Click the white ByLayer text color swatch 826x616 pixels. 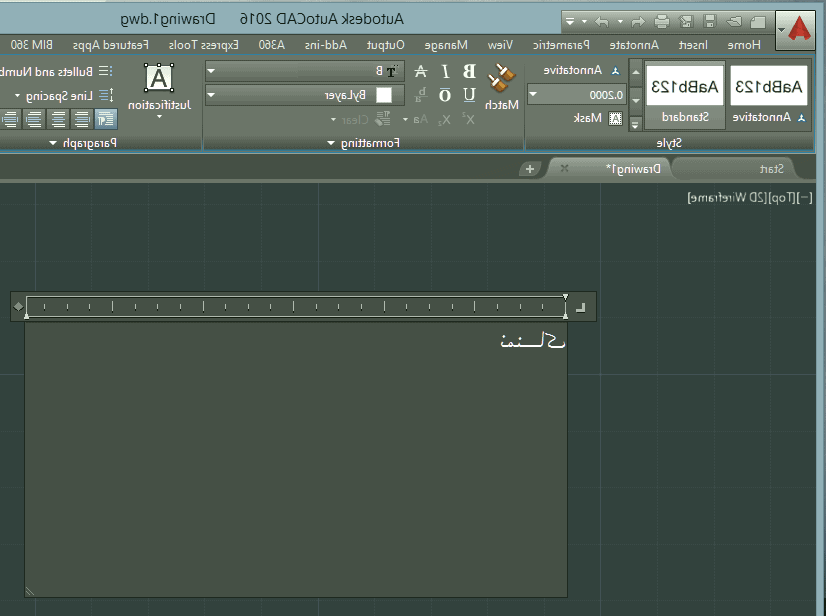pos(384,95)
